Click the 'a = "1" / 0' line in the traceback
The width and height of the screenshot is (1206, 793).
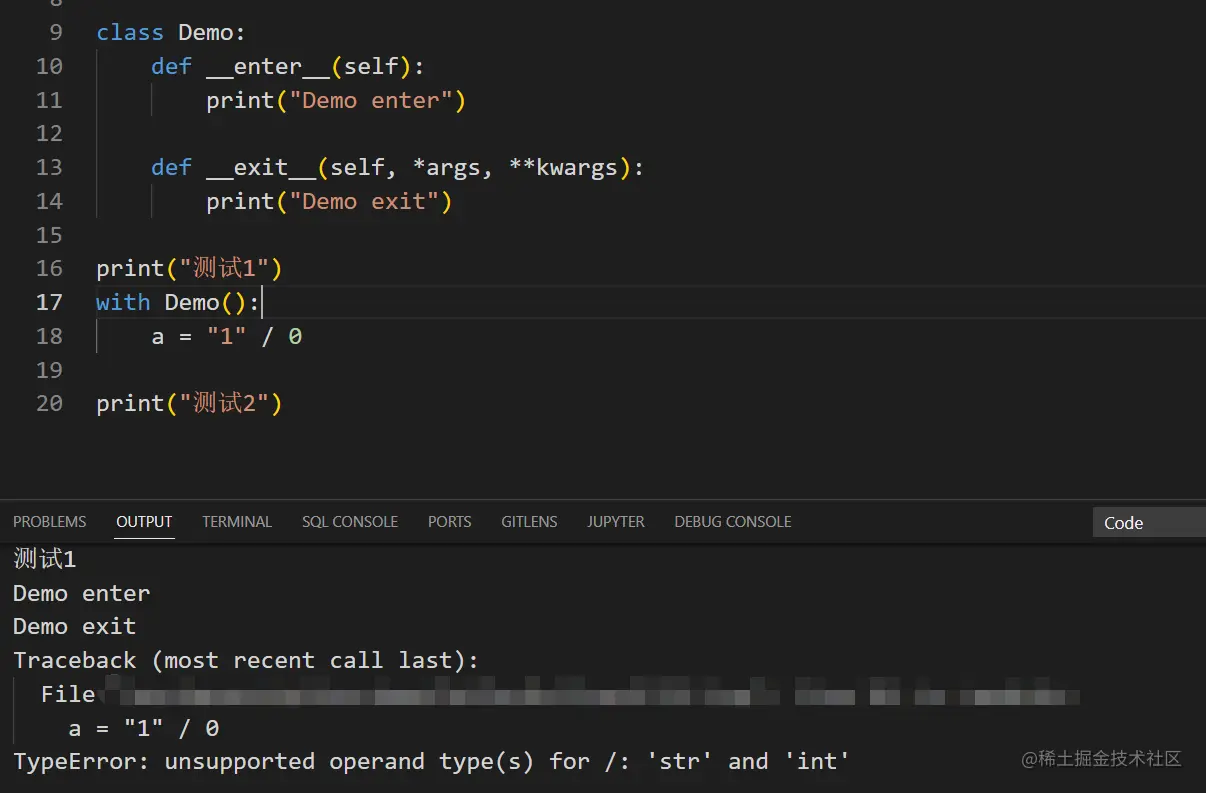tap(144, 728)
